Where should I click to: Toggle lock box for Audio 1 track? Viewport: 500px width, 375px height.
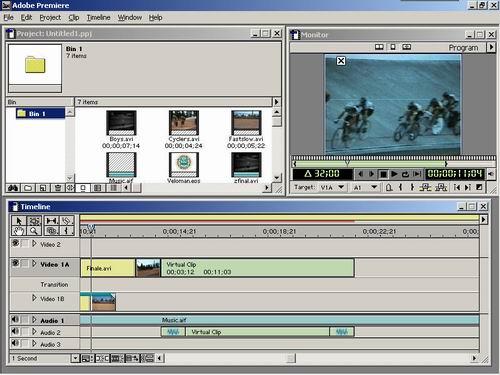click(x=25, y=319)
